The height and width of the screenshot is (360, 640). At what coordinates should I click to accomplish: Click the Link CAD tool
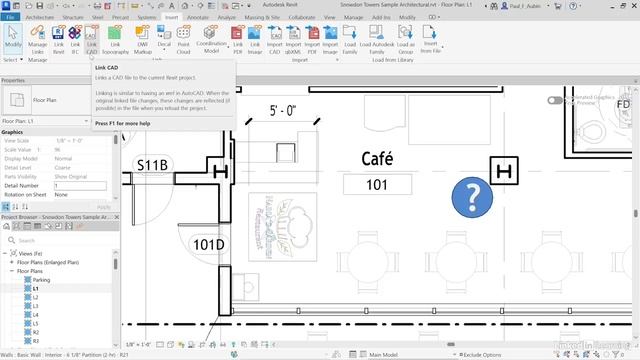coord(91,40)
